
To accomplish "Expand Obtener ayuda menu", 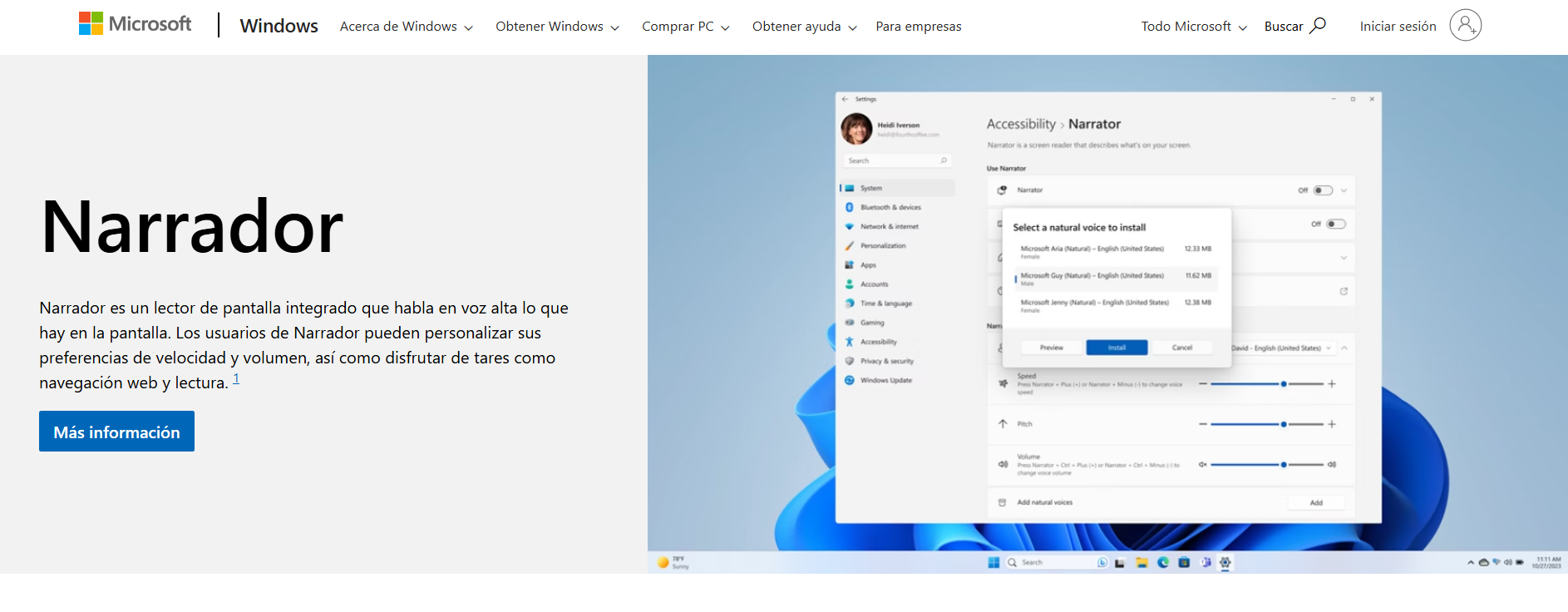I will click(x=804, y=27).
